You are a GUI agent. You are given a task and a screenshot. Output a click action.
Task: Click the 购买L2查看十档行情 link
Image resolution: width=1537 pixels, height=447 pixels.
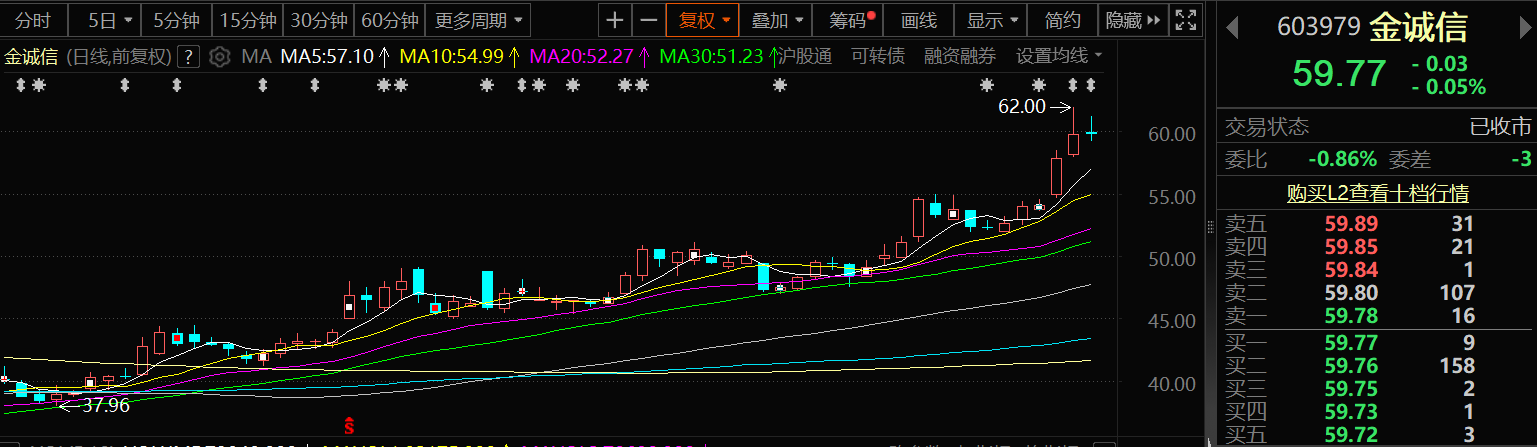pos(1377,193)
